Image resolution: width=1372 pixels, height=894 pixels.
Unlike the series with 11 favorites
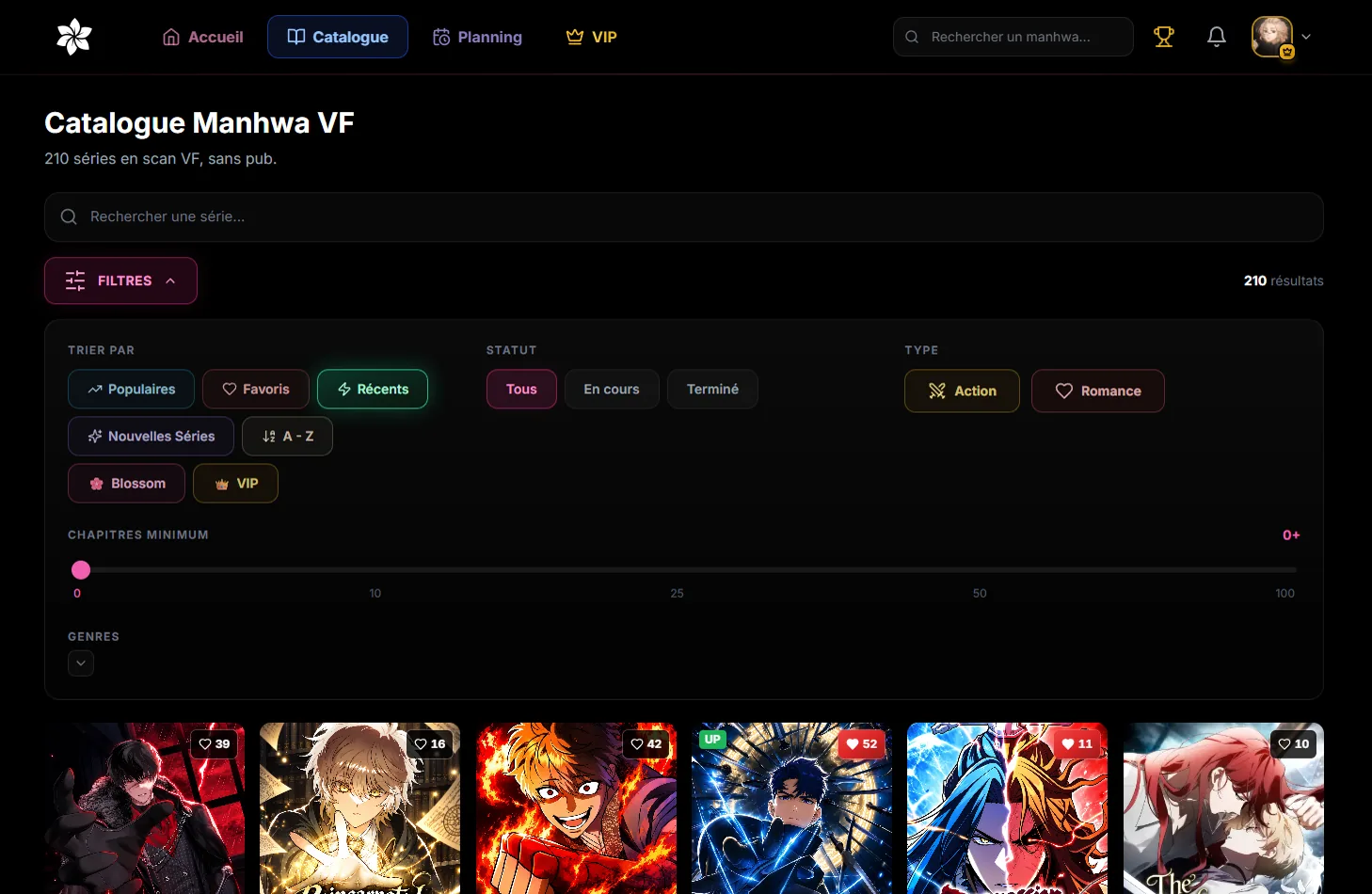coord(1077,743)
